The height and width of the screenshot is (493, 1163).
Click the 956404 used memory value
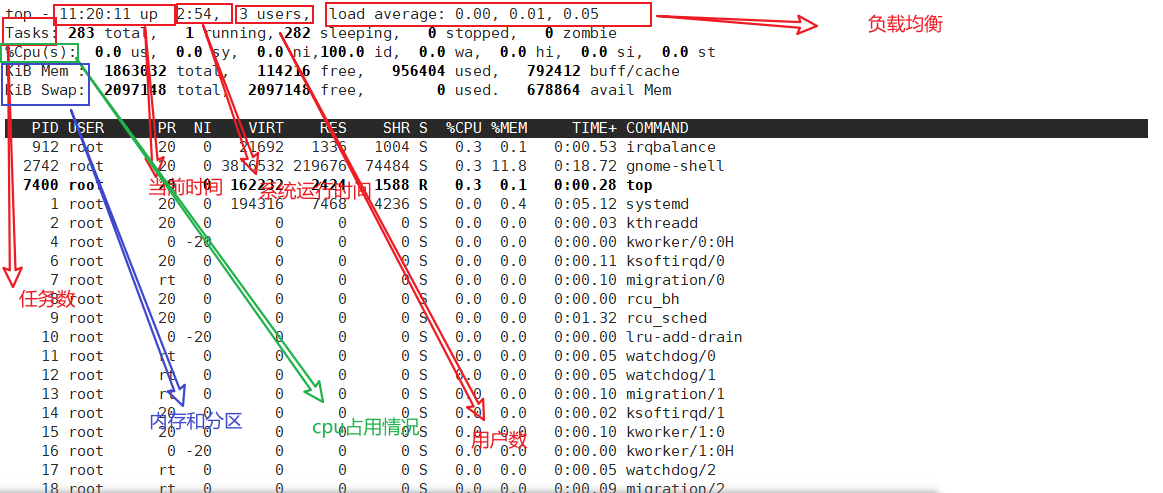point(418,72)
